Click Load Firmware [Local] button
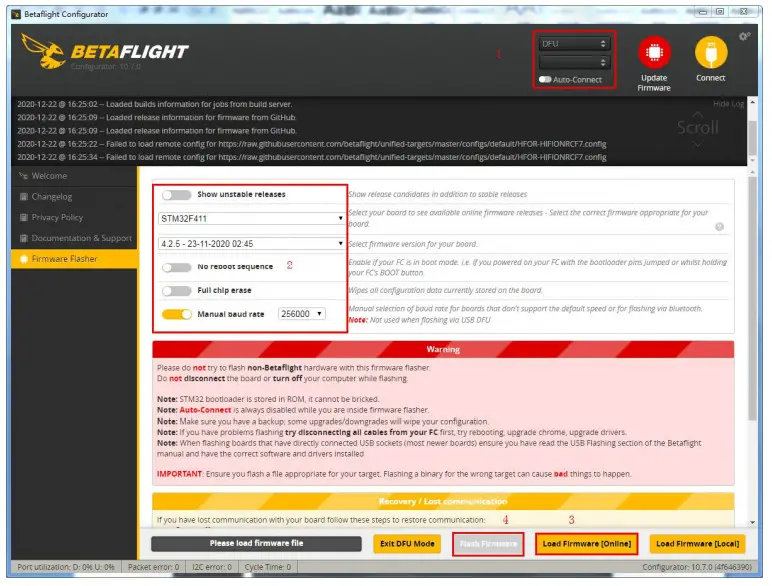The image size is (772, 586). 697,544
